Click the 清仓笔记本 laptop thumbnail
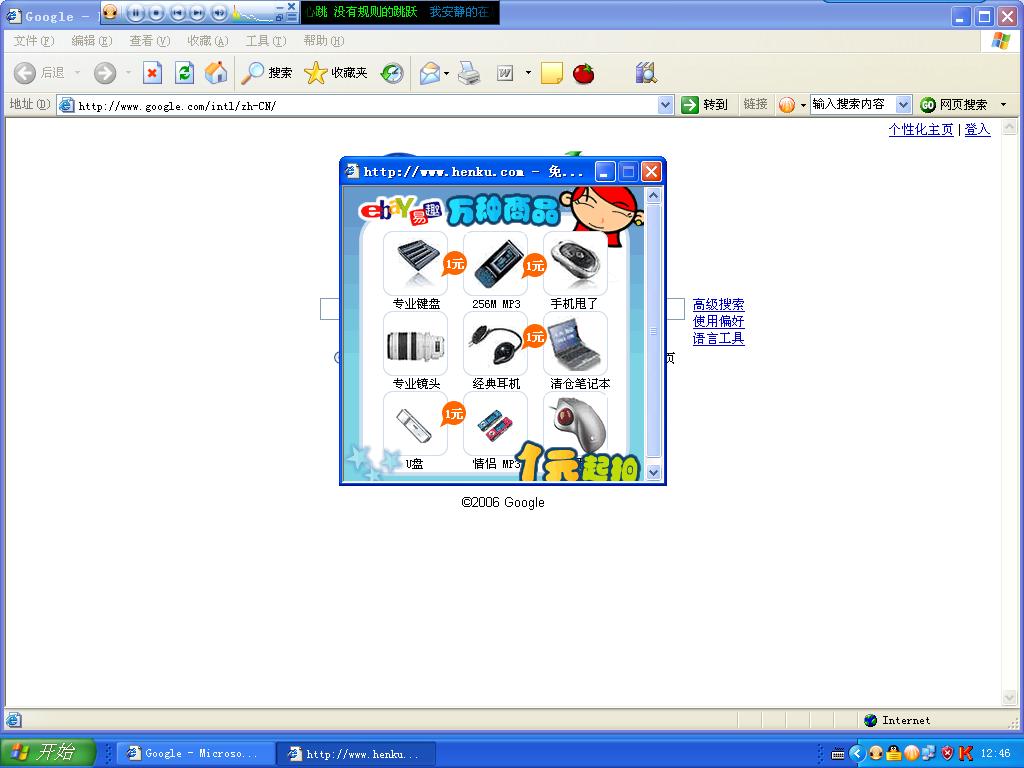 (575, 344)
